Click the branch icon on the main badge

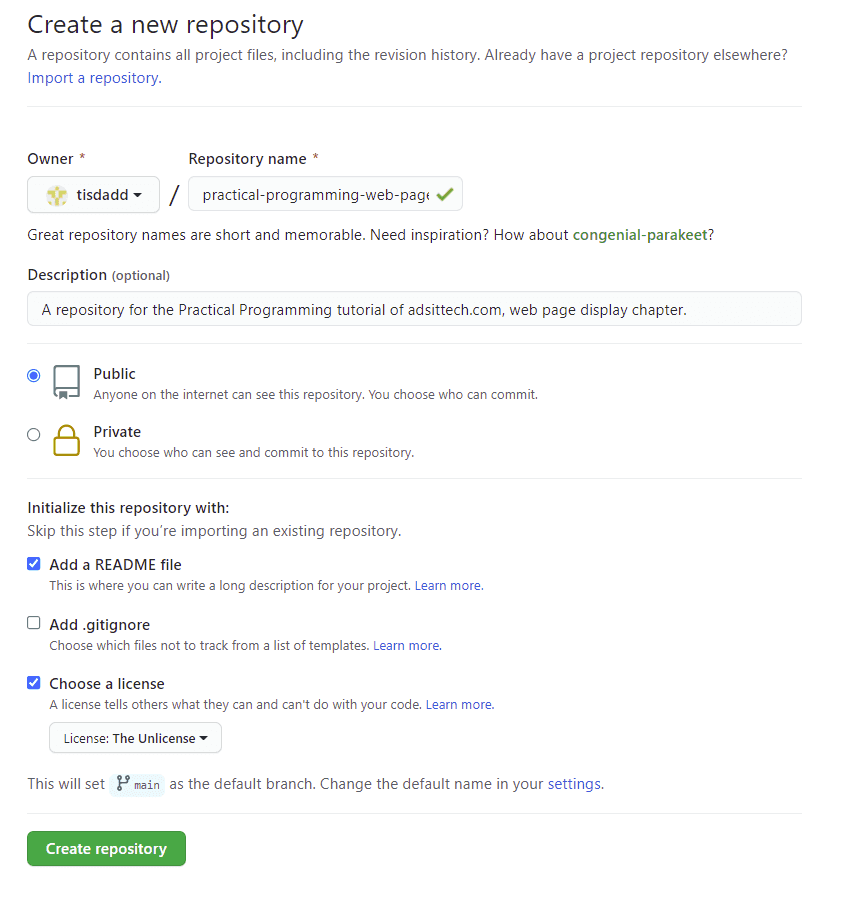coord(122,785)
